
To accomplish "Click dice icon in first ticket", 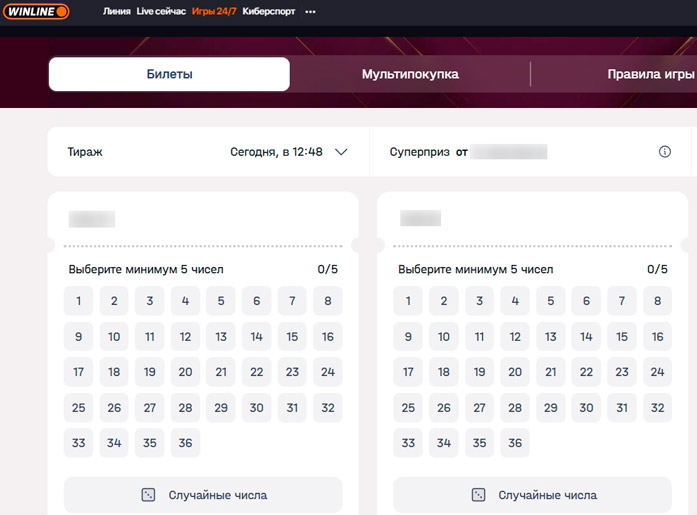I will 148,495.
